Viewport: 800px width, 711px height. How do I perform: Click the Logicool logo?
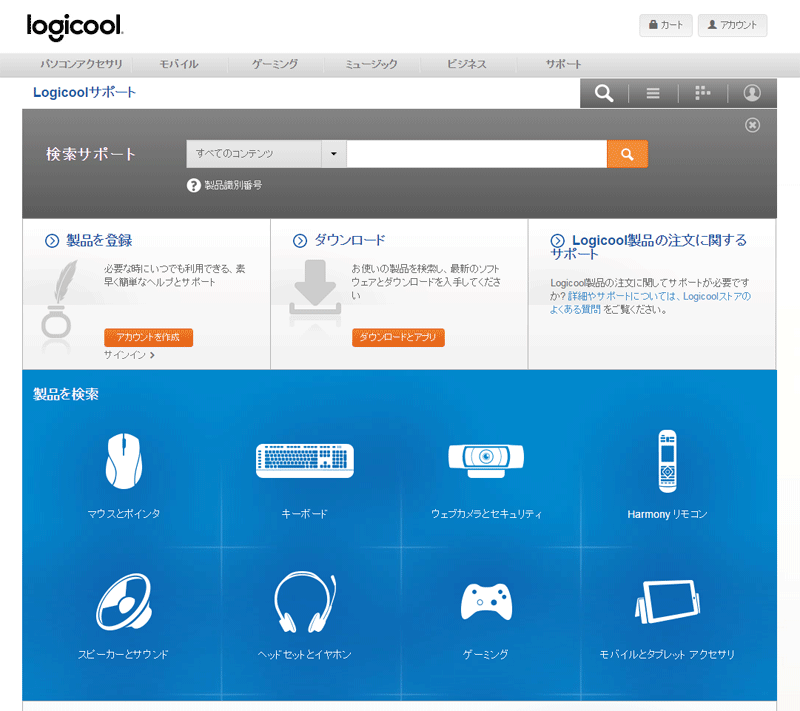(x=74, y=27)
